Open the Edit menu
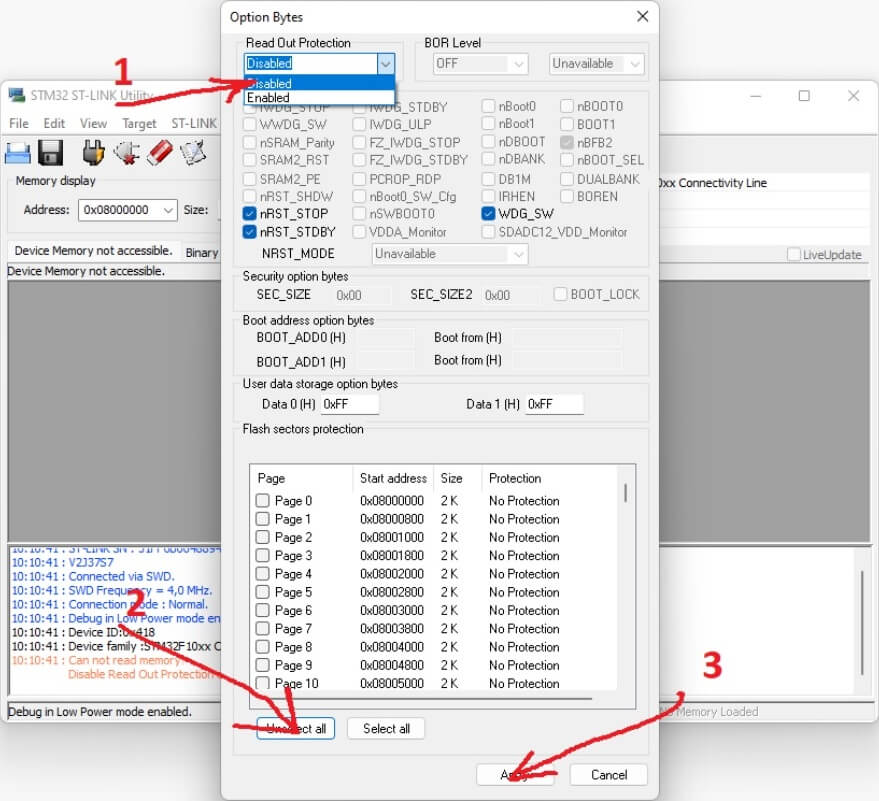Screen dimensions: 879x801 (x=54, y=123)
